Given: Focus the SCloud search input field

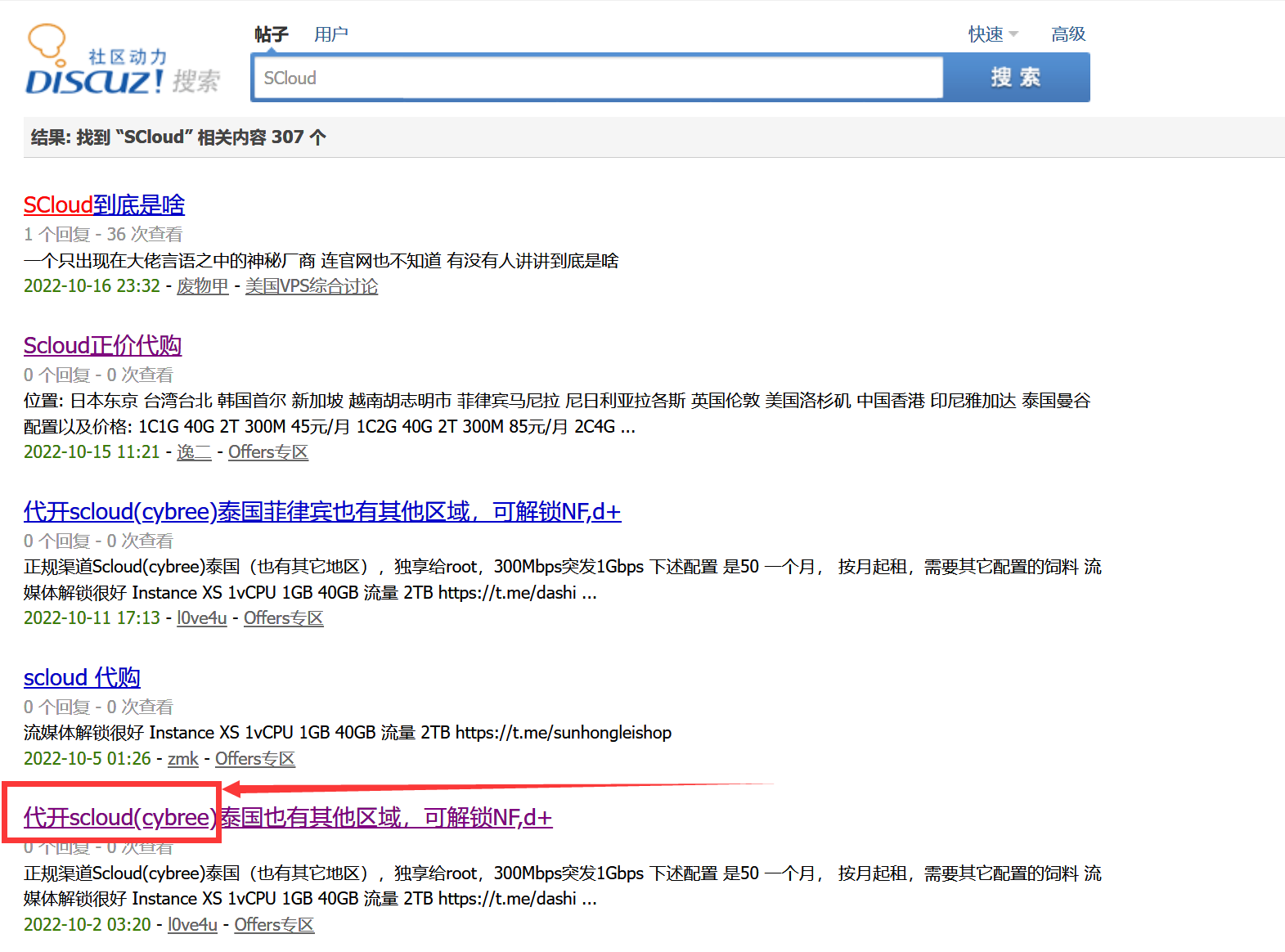Looking at the screenshot, I should click(599, 78).
